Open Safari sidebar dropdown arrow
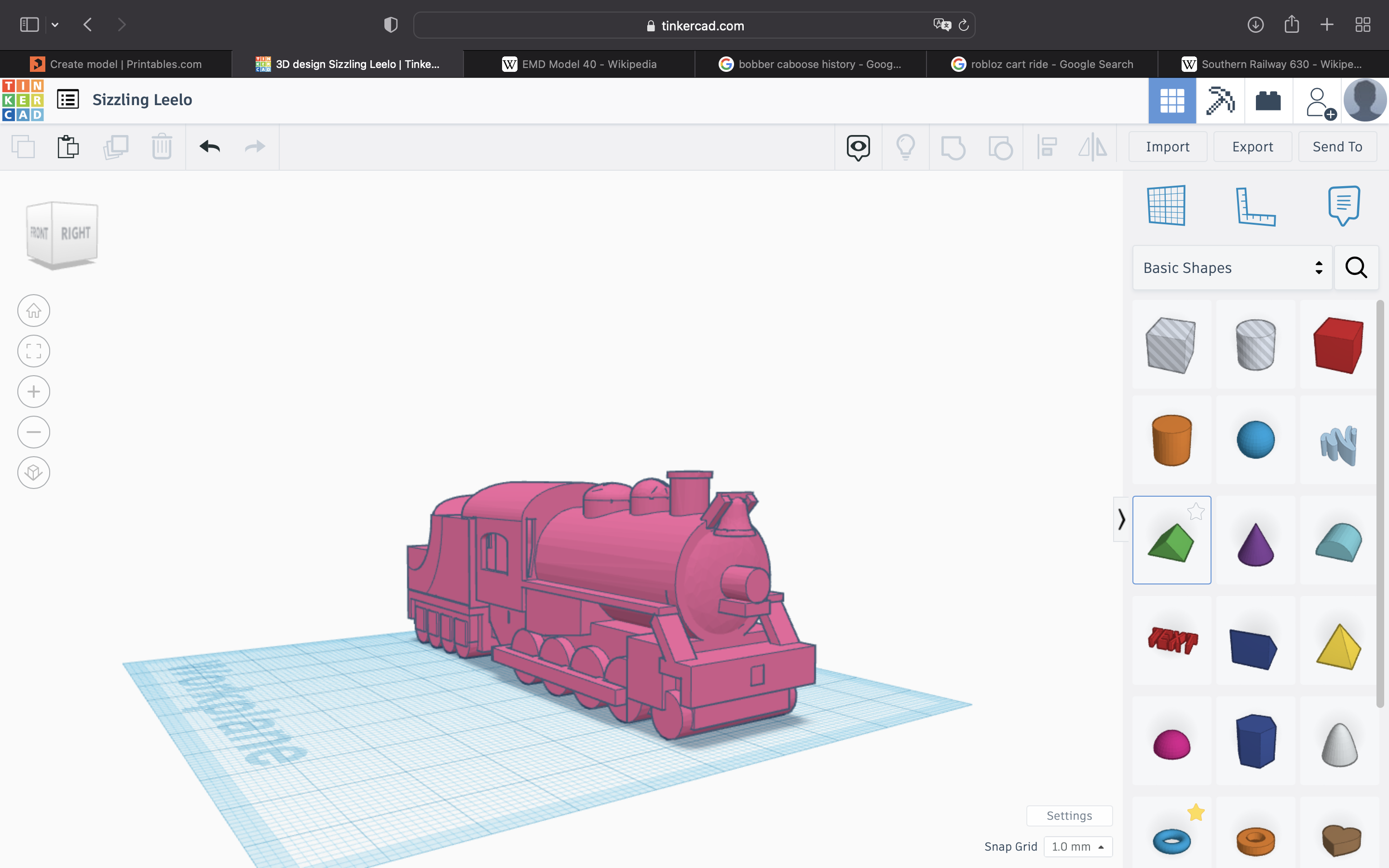 pyautogui.click(x=55, y=25)
